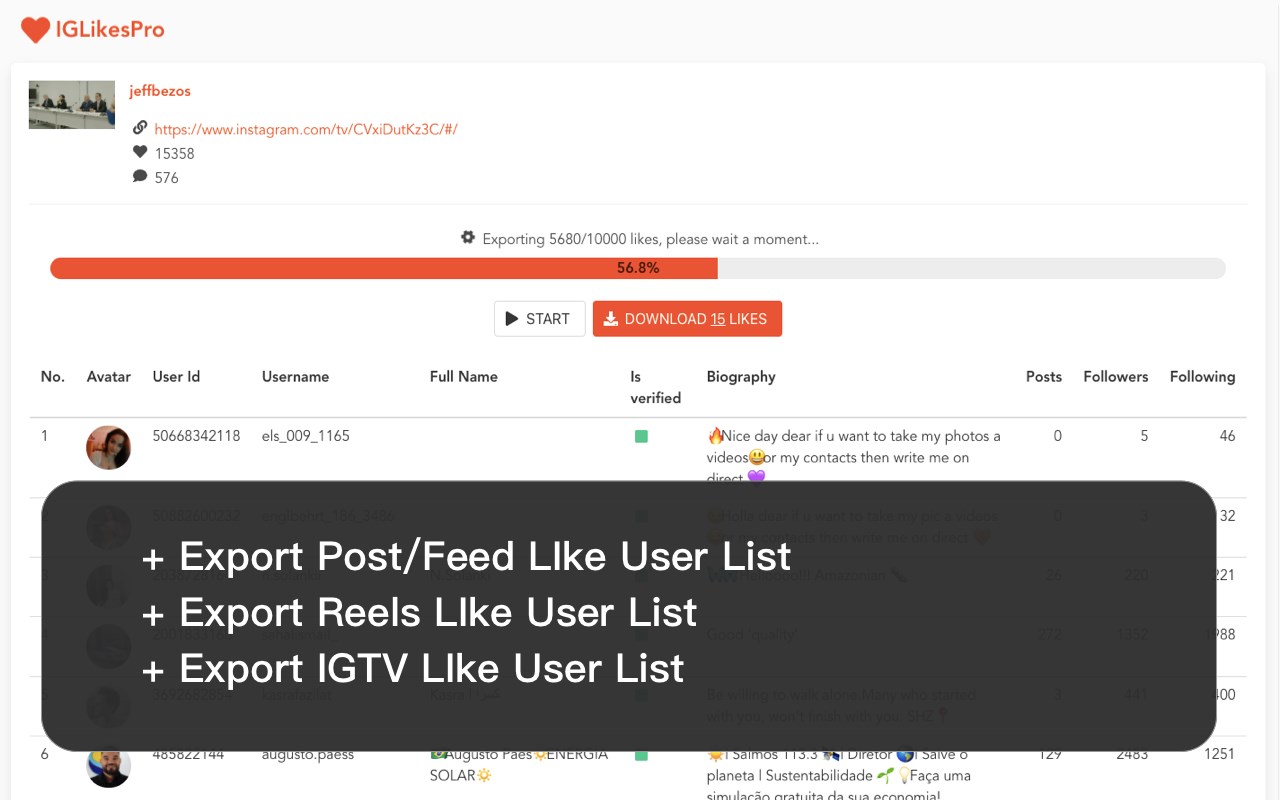This screenshot has width=1280, height=800.
Task: Click the biography text of augusto.paess
Action: pos(838,775)
